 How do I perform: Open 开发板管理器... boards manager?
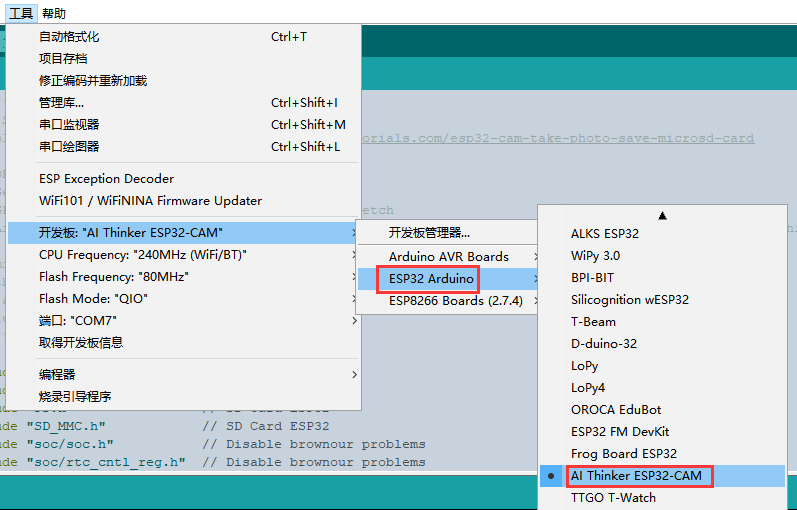[447, 232]
